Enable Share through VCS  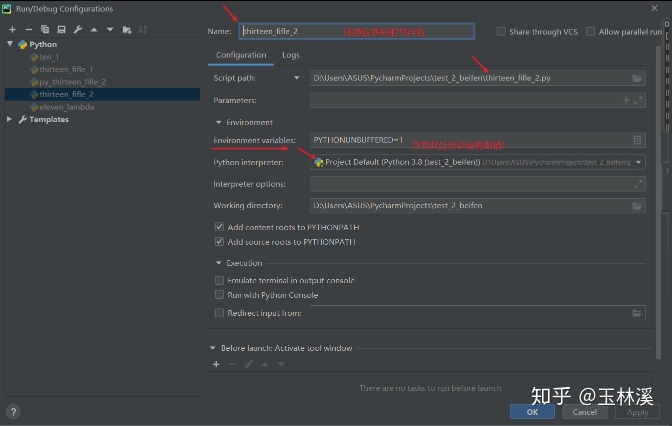tap(501, 32)
